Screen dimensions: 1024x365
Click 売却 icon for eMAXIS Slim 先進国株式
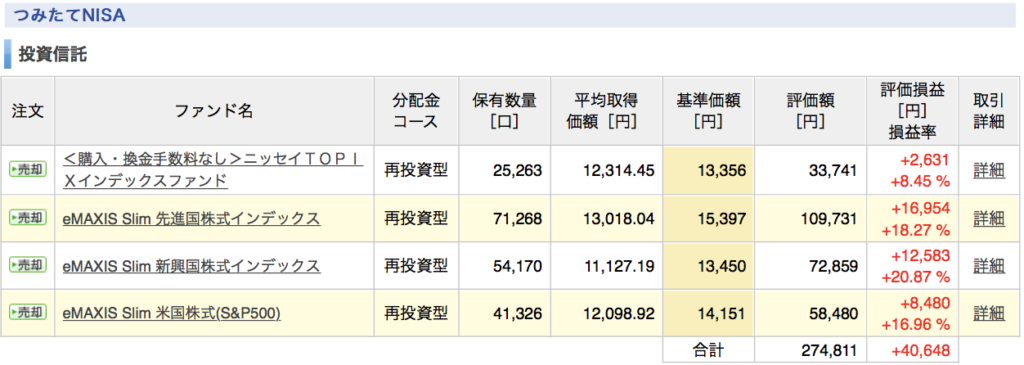click(27, 218)
